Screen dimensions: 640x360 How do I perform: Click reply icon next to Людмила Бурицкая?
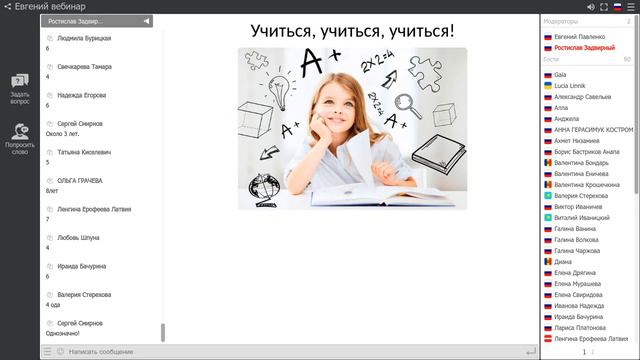50,38
